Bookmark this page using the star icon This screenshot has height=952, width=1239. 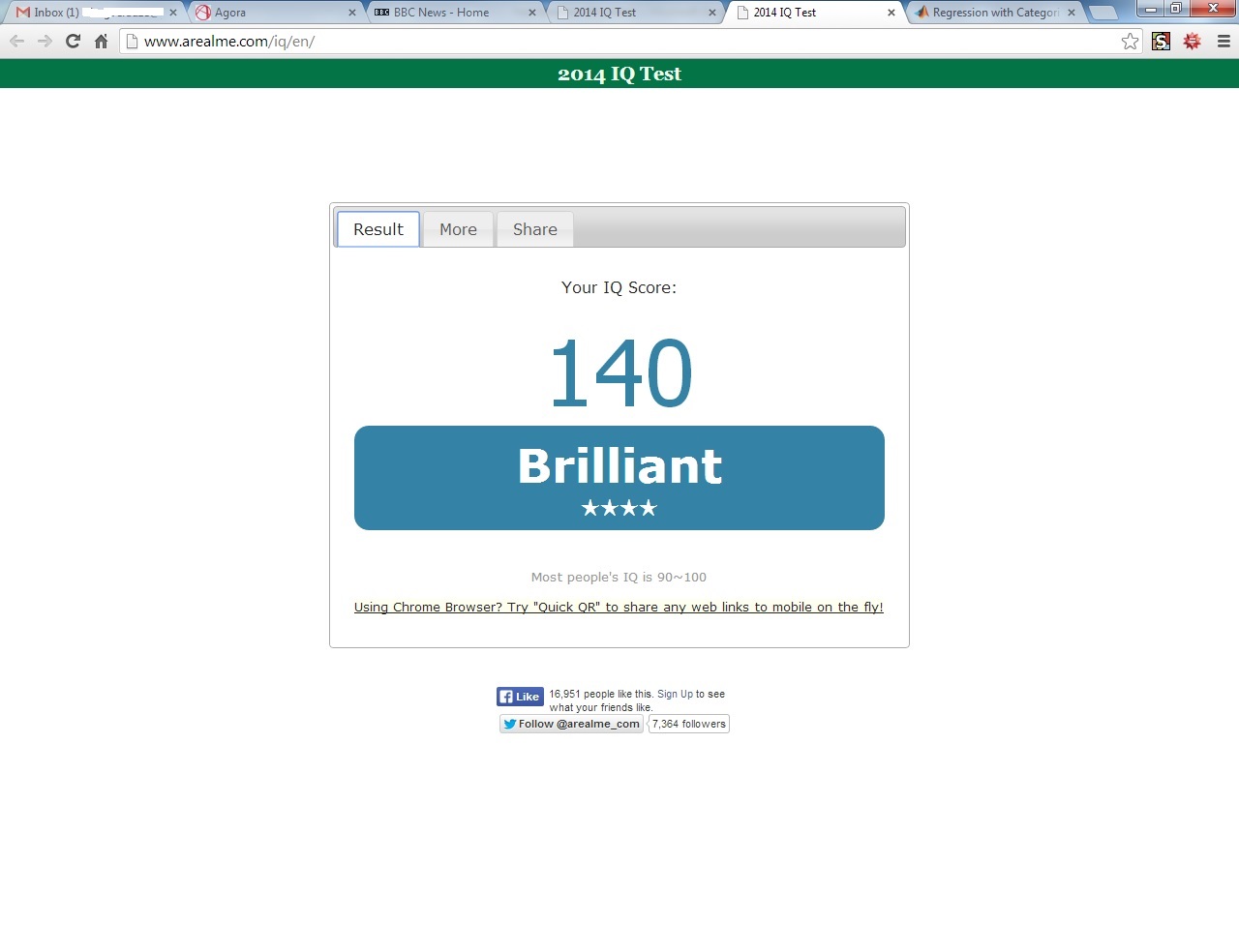coord(1129,41)
